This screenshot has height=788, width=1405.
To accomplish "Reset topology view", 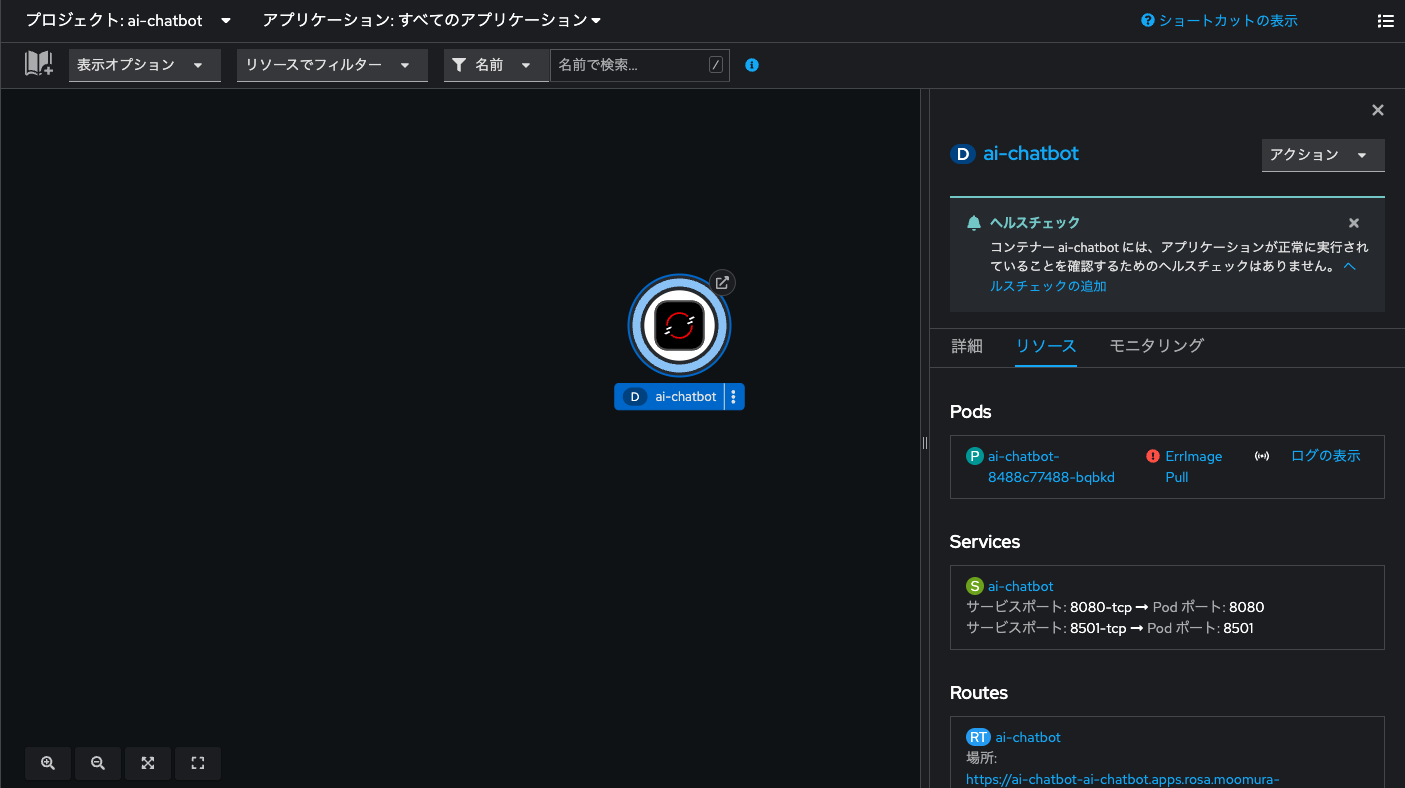I will point(198,763).
